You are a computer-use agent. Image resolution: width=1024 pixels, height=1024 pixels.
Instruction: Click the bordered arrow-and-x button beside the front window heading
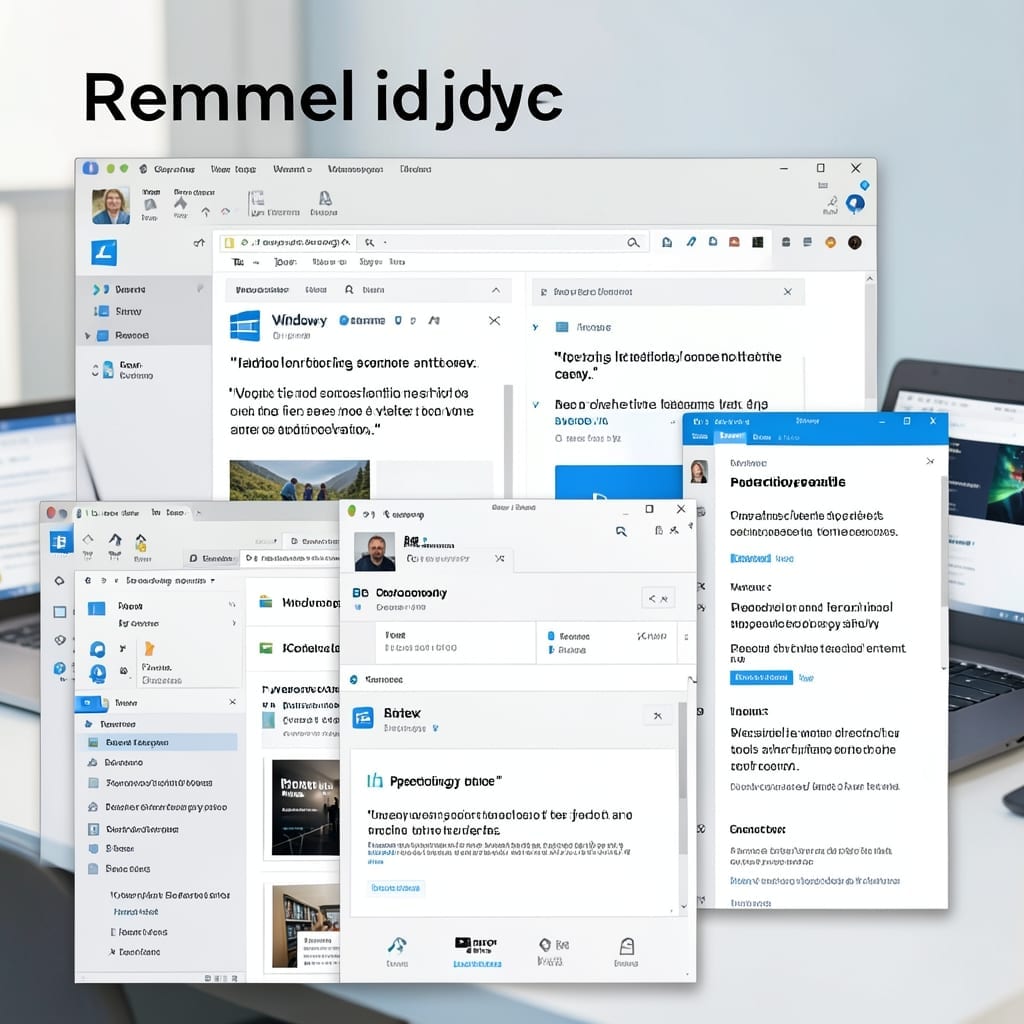pos(658,598)
